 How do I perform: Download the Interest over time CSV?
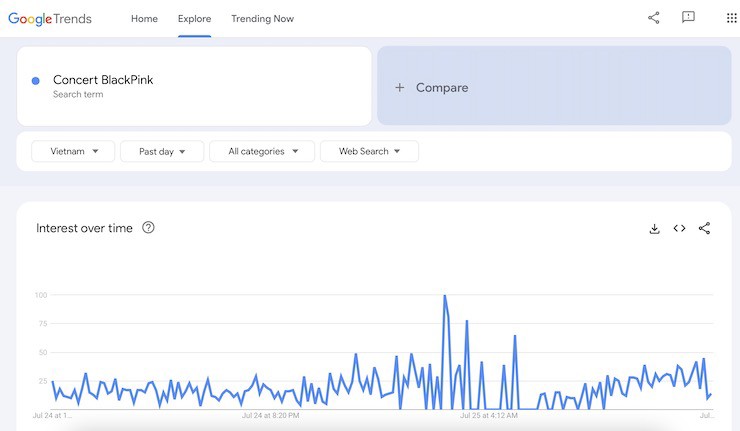(654, 229)
